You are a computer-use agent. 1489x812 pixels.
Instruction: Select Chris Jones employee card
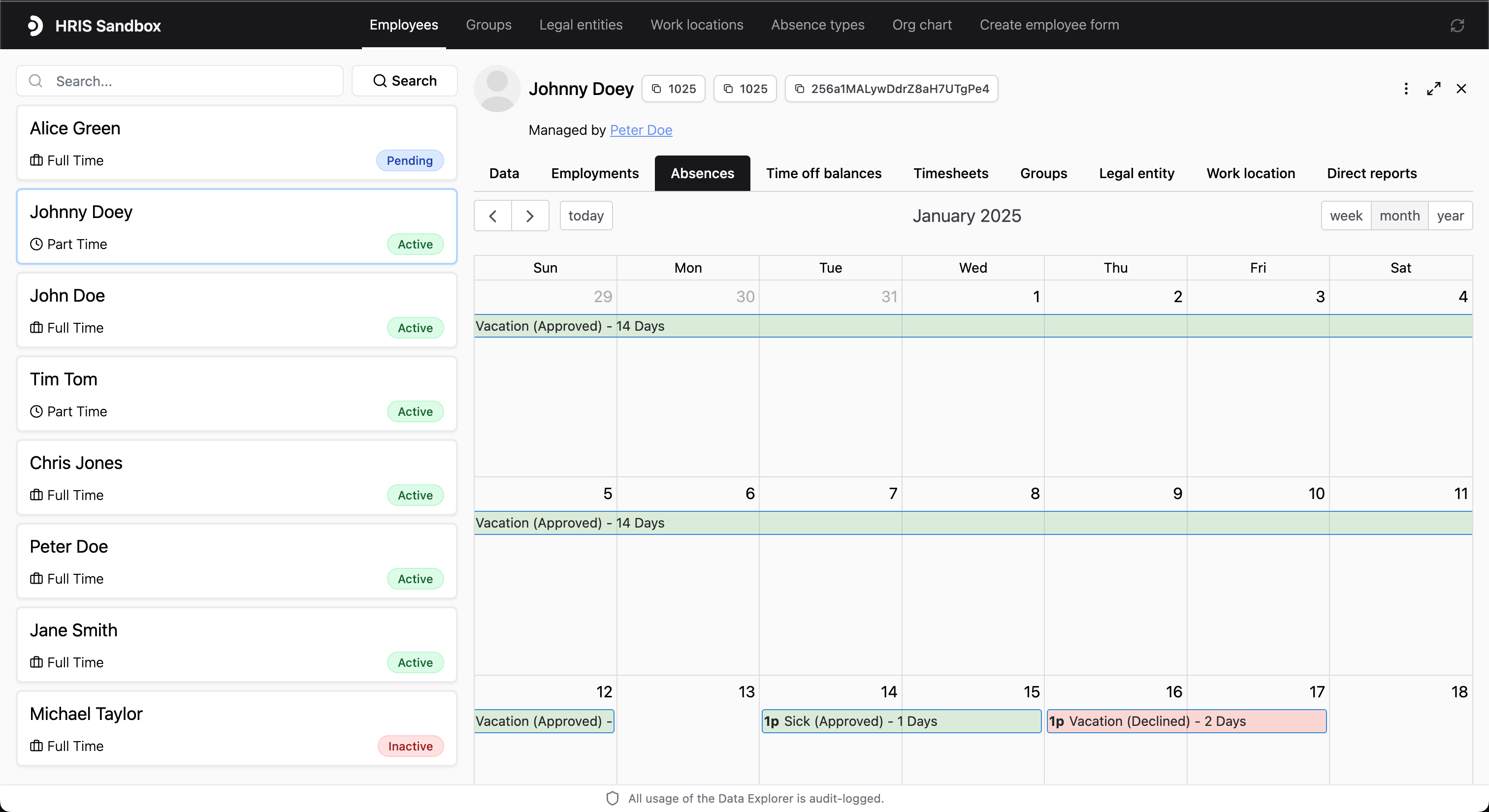click(x=237, y=478)
